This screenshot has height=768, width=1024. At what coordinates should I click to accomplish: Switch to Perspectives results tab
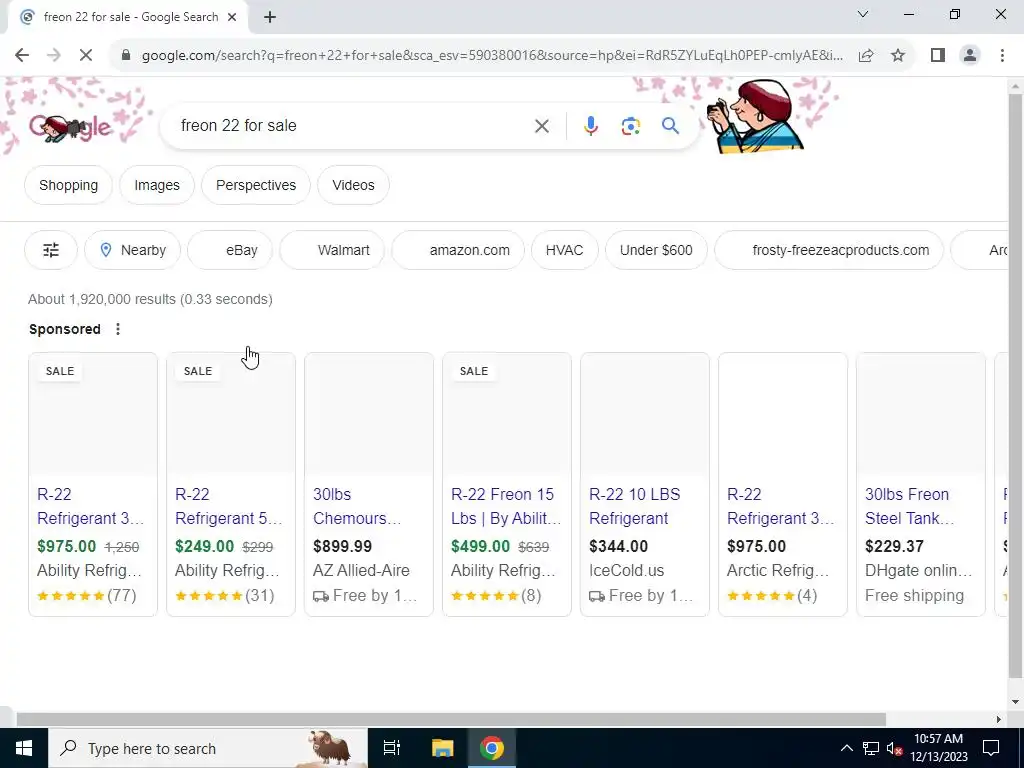click(x=256, y=185)
